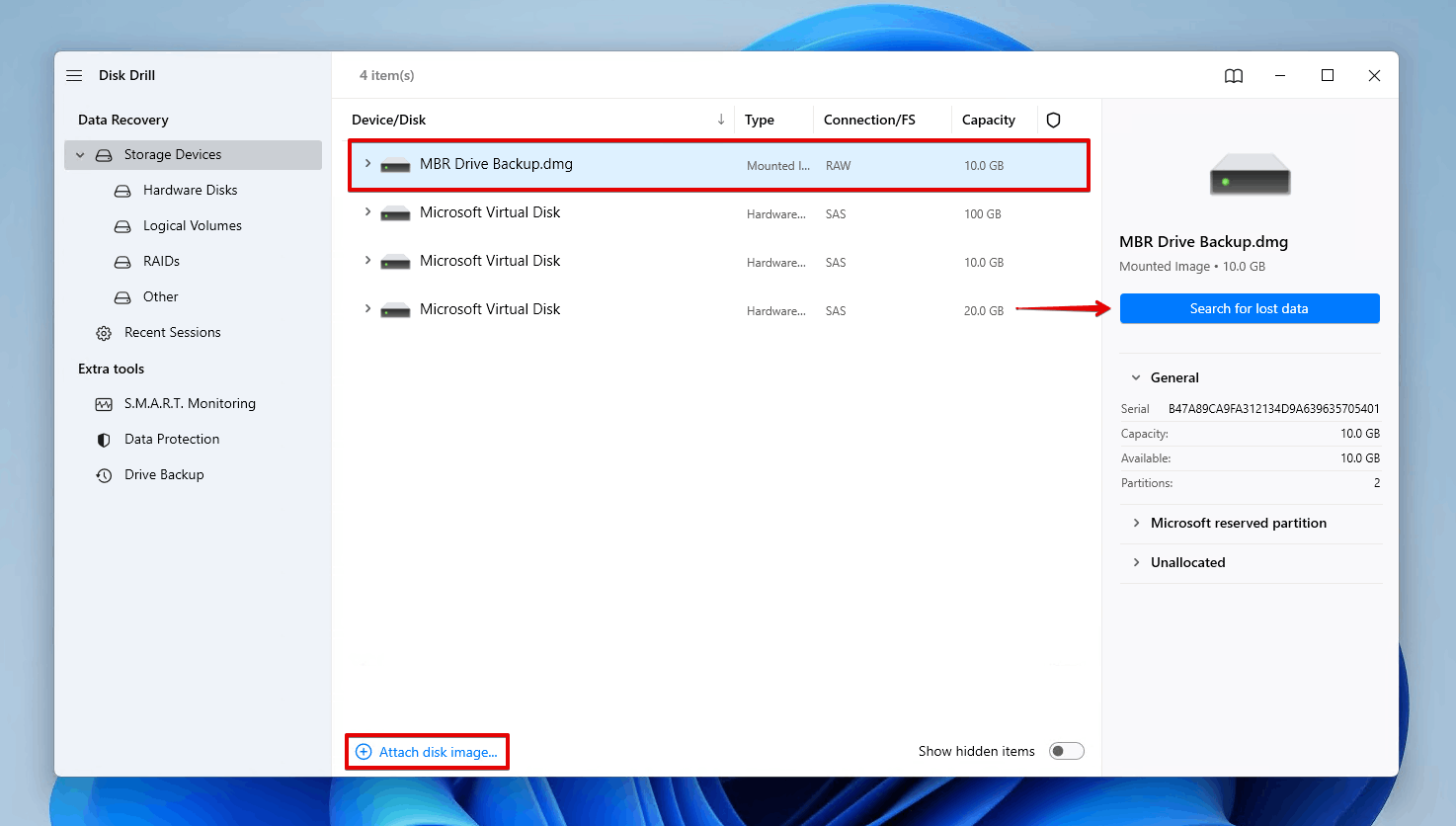Click the S.M.A.R.T. Monitoring graph icon
This screenshot has height=826, width=1456.
(104, 404)
